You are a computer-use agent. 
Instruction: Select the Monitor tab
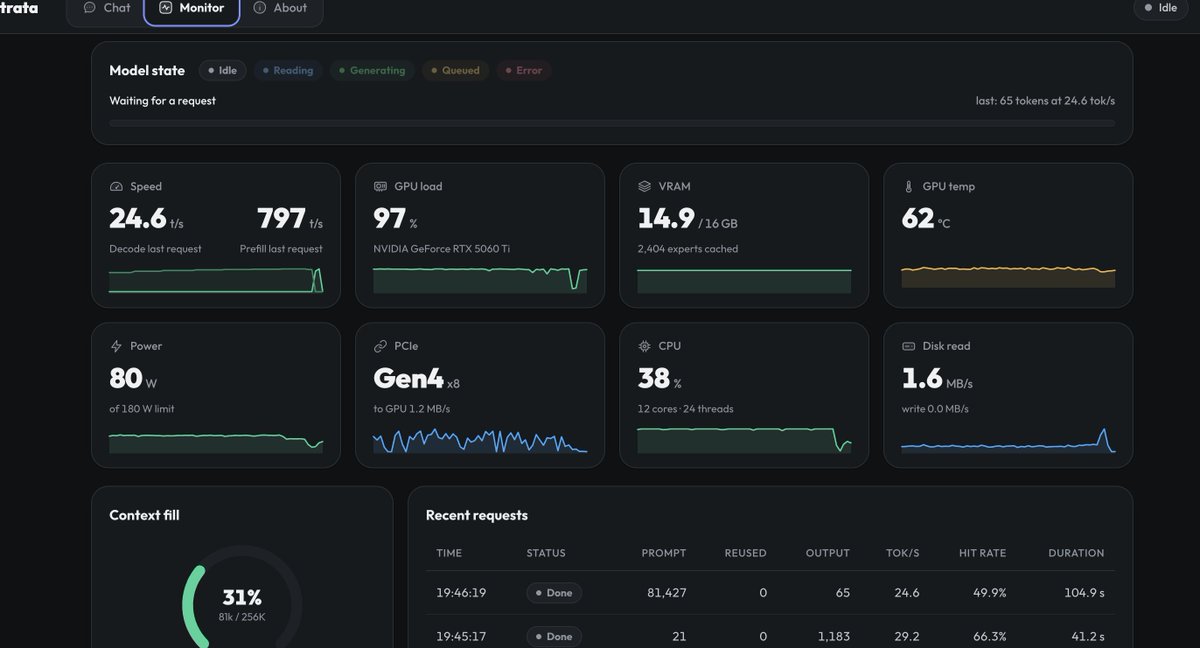pos(192,8)
